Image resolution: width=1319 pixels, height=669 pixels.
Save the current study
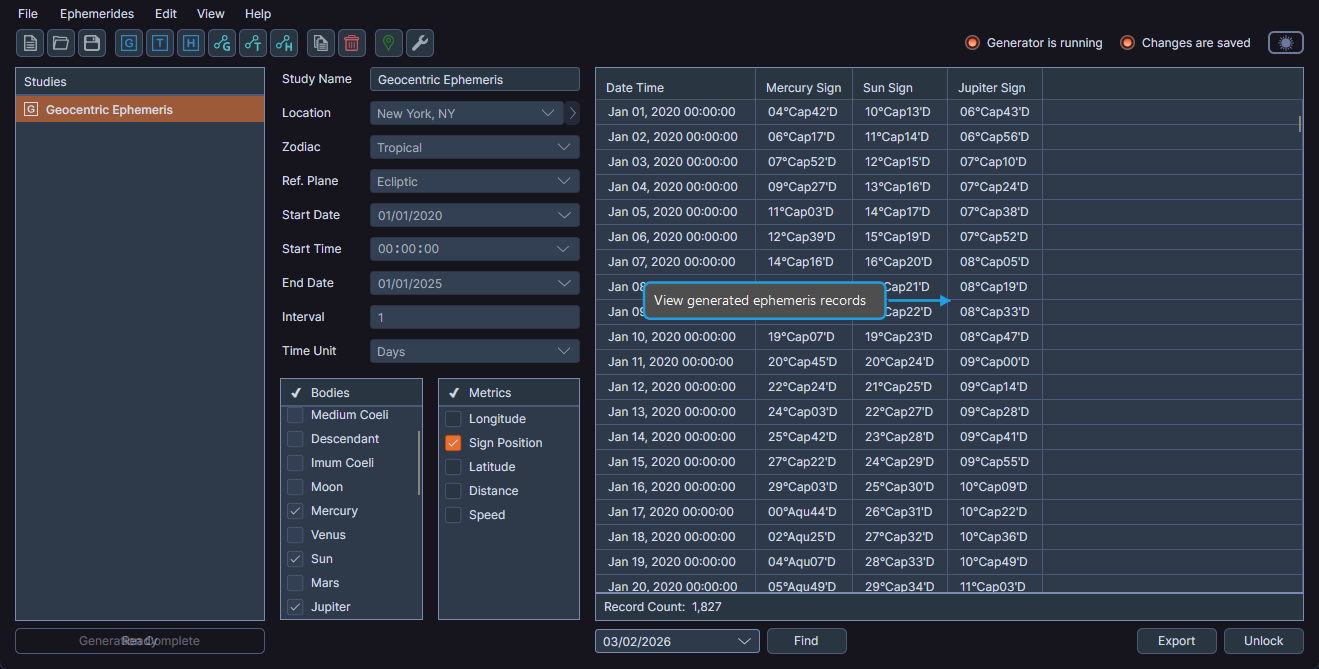91,43
